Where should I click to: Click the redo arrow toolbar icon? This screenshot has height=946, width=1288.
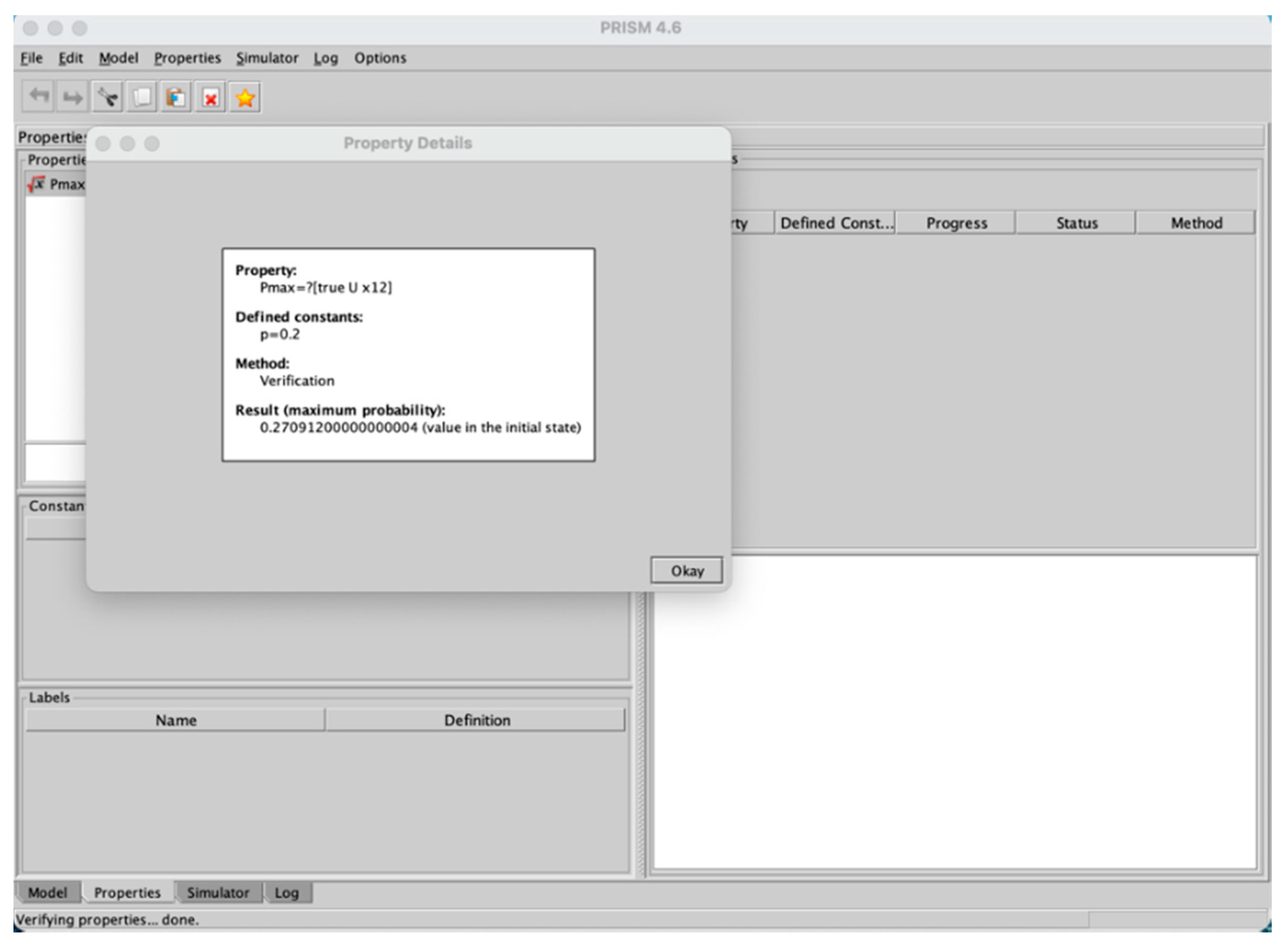pyautogui.click(x=73, y=98)
